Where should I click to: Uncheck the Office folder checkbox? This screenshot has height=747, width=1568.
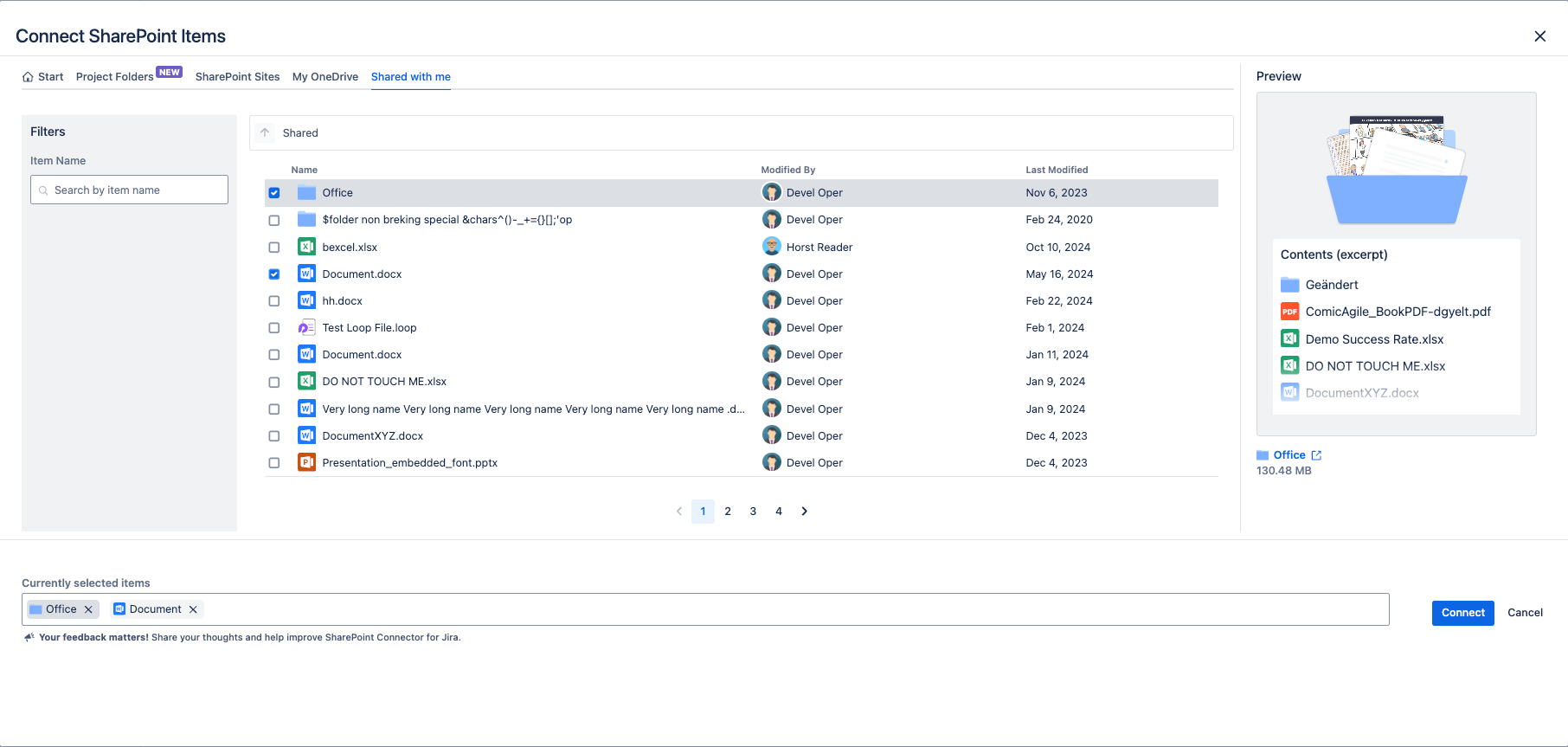(x=274, y=193)
